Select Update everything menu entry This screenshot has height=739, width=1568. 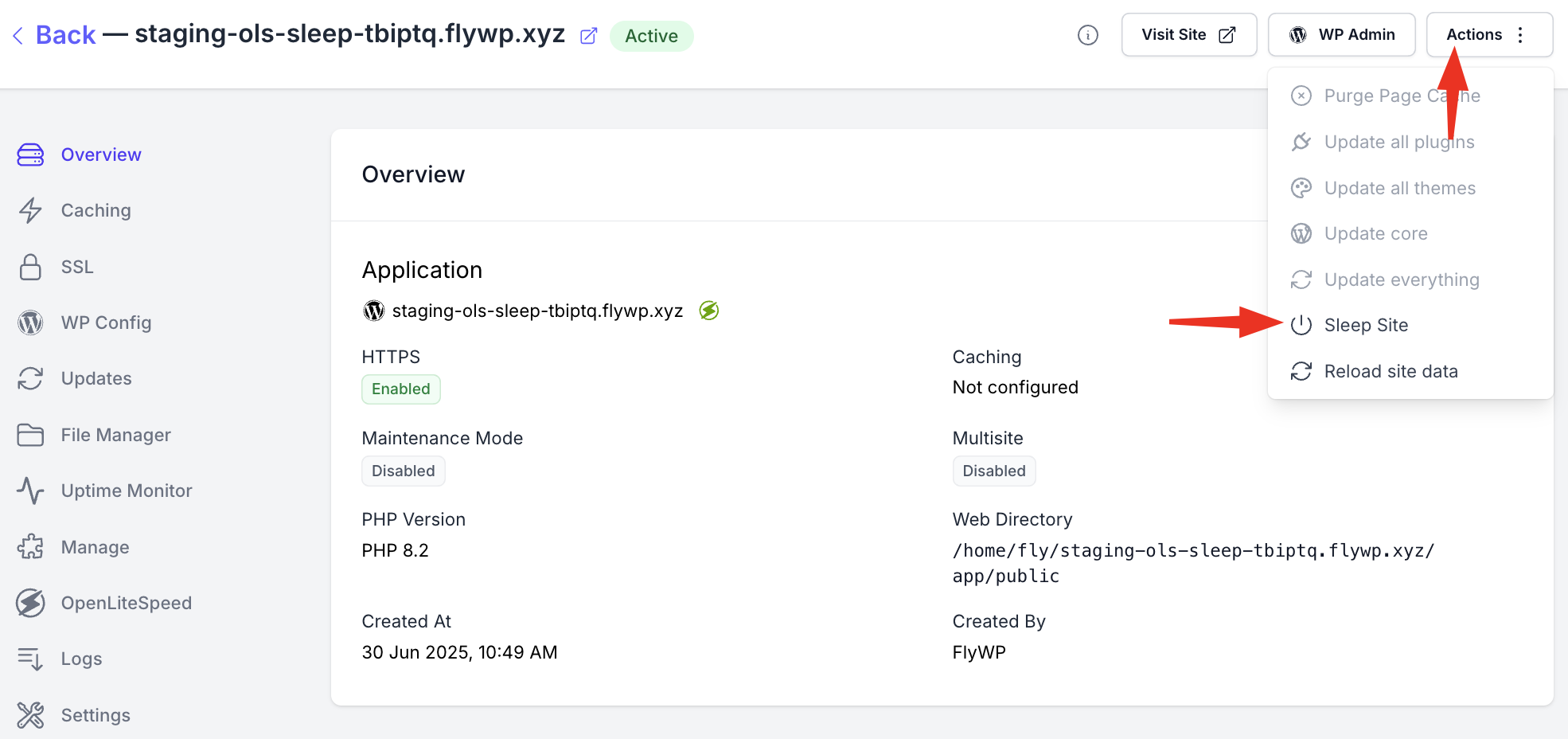click(1410, 280)
